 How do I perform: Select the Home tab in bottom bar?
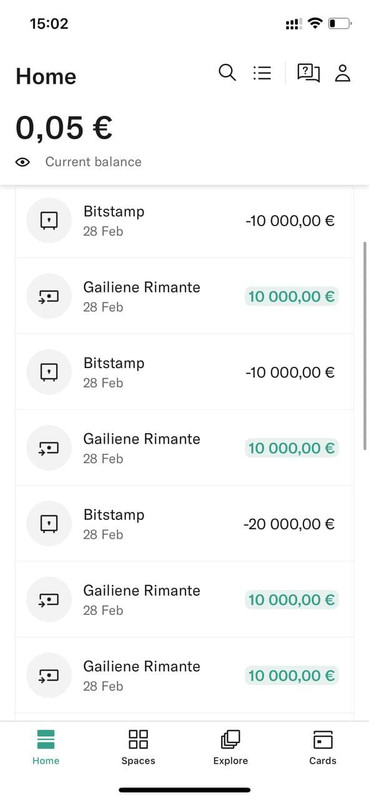tap(46, 747)
